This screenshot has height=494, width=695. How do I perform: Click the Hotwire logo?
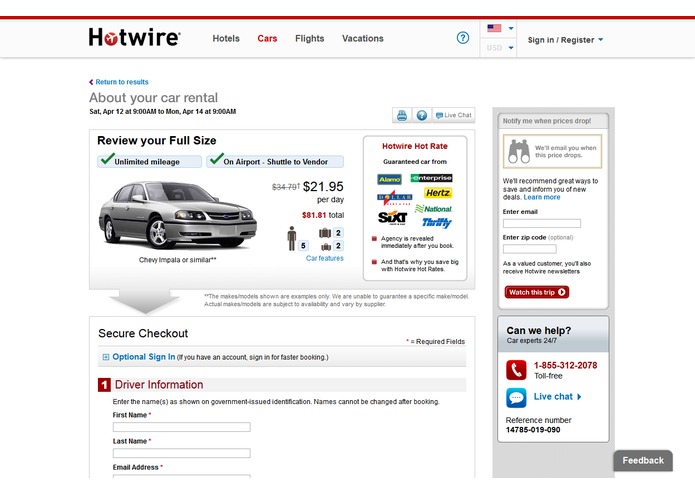(x=134, y=37)
